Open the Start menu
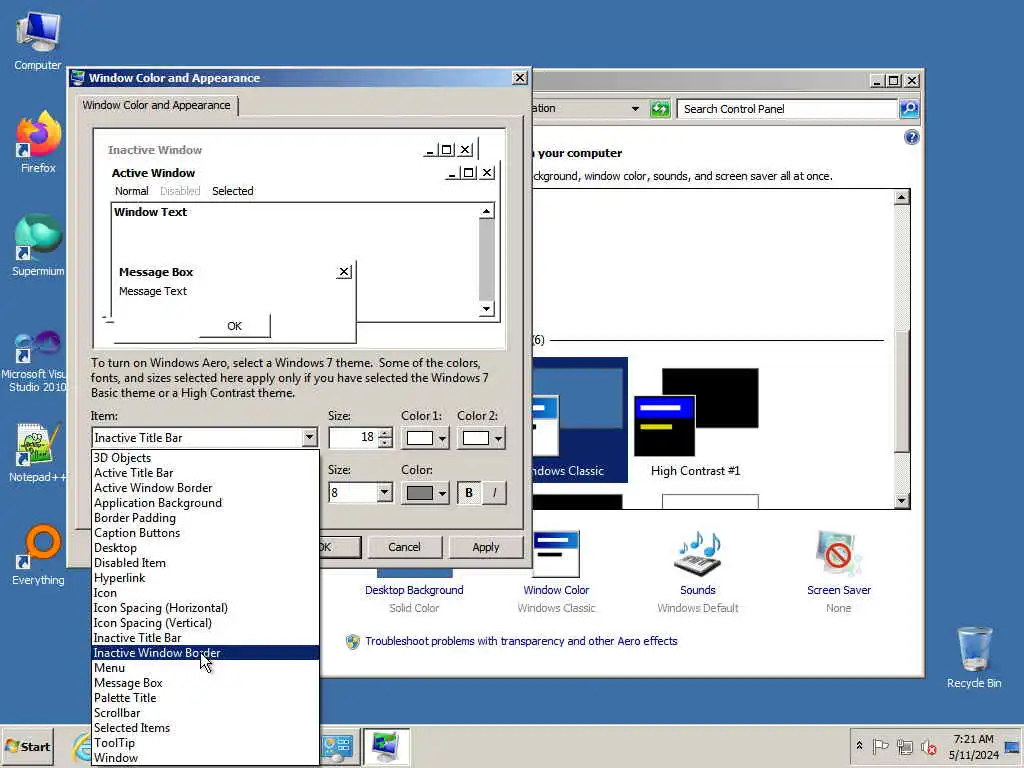The image size is (1024, 768). 27,746
